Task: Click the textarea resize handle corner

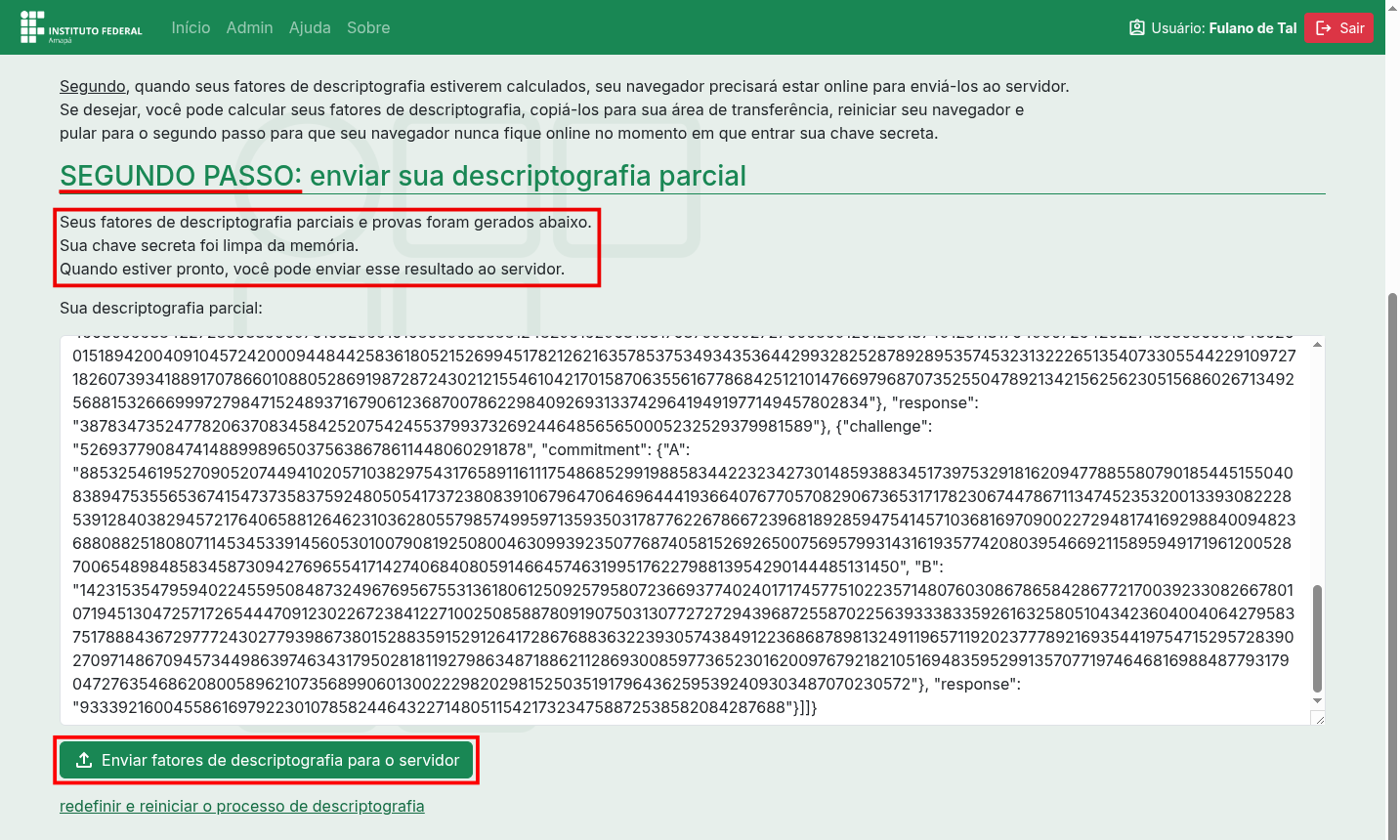Action: (x=1319, y=719)
